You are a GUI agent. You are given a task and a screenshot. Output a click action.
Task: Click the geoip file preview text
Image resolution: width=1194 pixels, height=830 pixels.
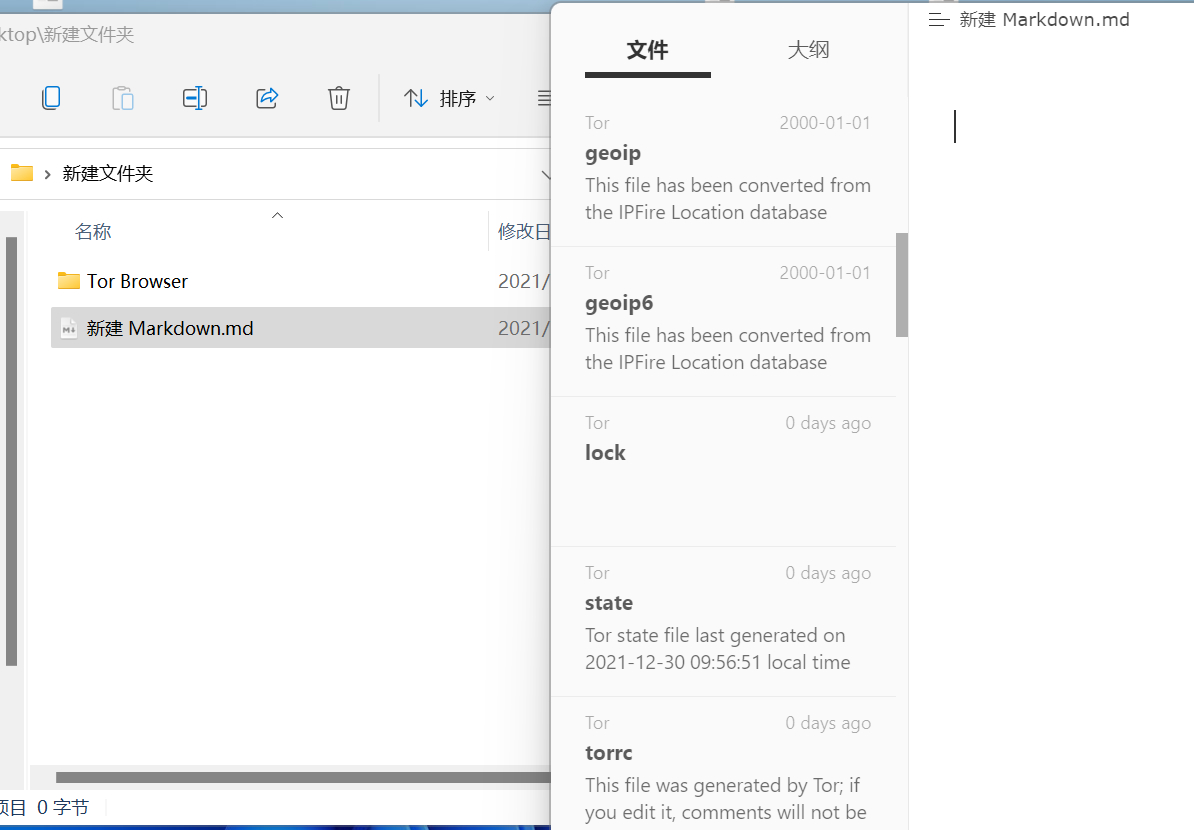(728, 199)
